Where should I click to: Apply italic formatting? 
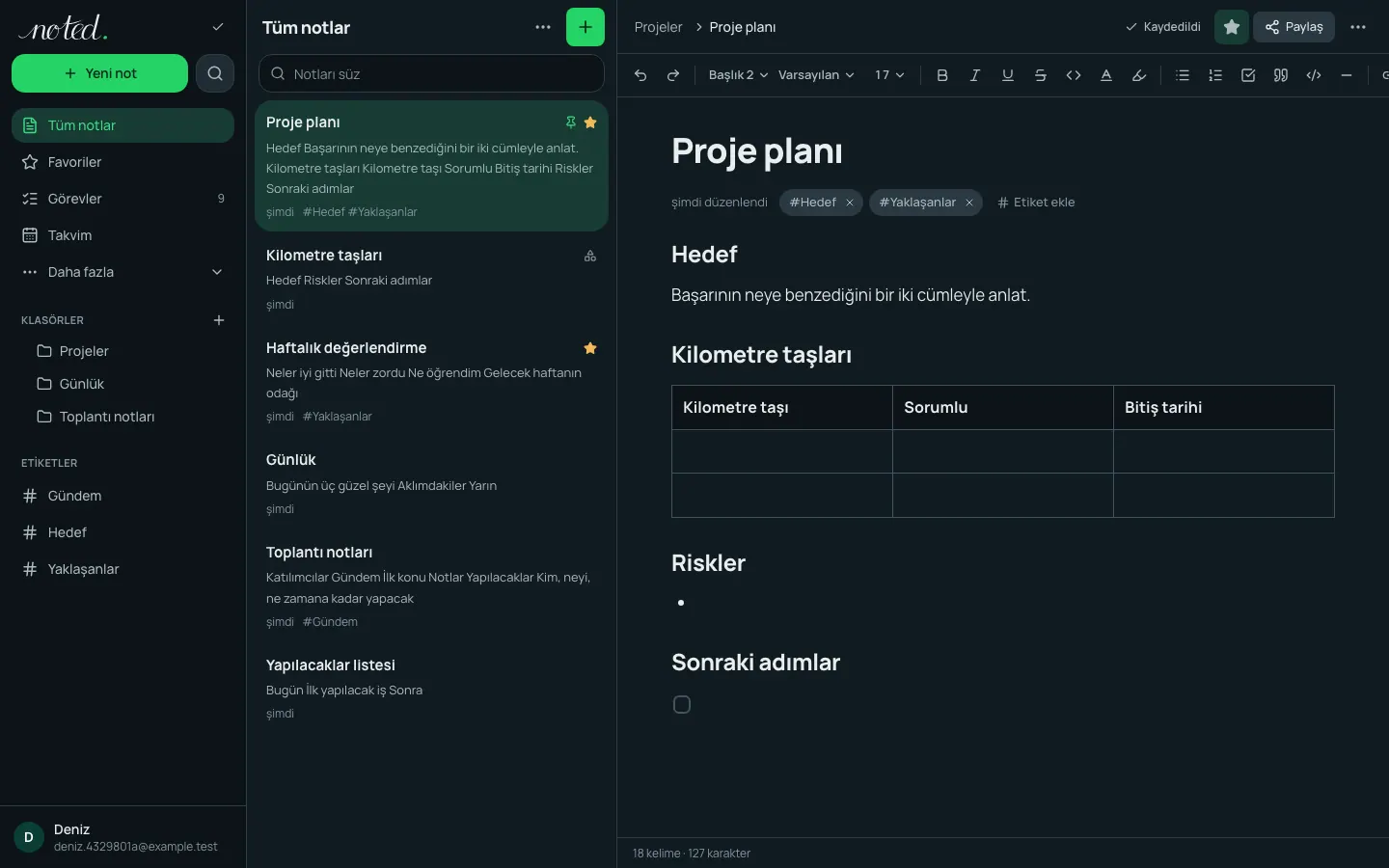click(x=975, y=75)
